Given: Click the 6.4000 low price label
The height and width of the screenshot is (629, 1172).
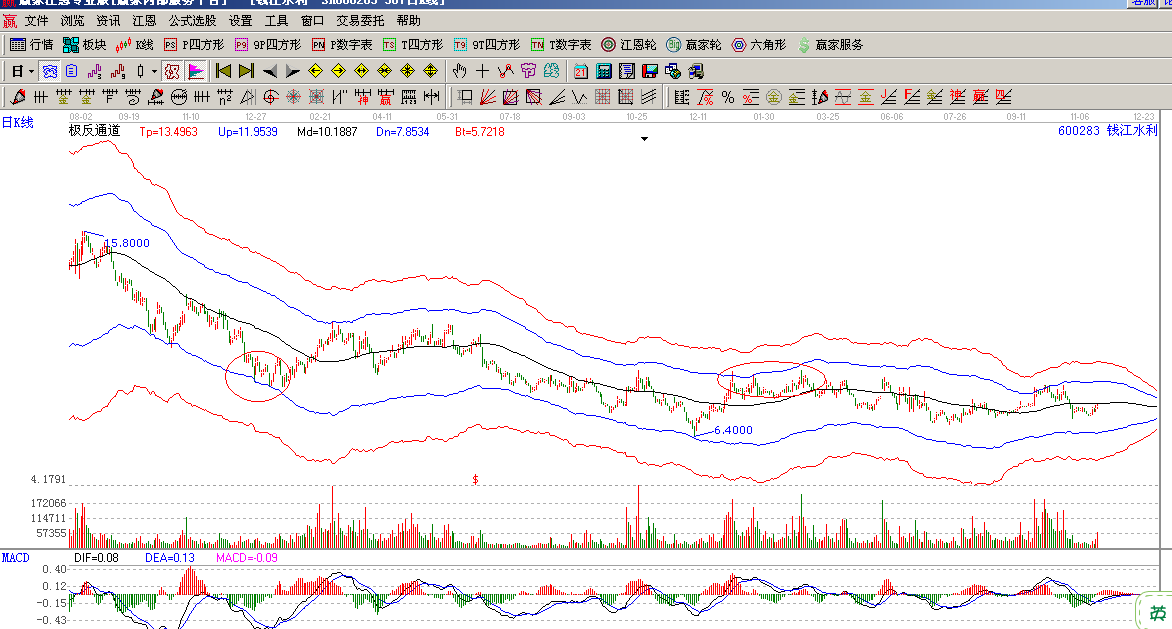Looking at the screenshot, I should (x=733, y=430).
